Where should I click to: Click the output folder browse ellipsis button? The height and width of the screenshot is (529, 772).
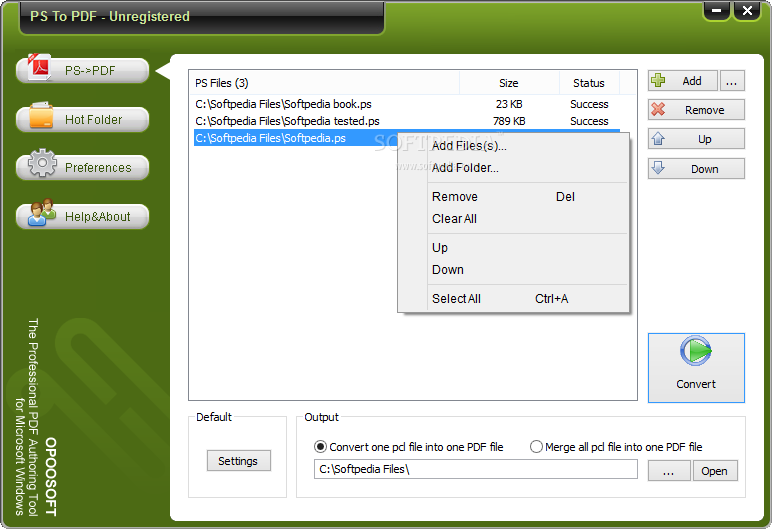[x=669, y=471]
